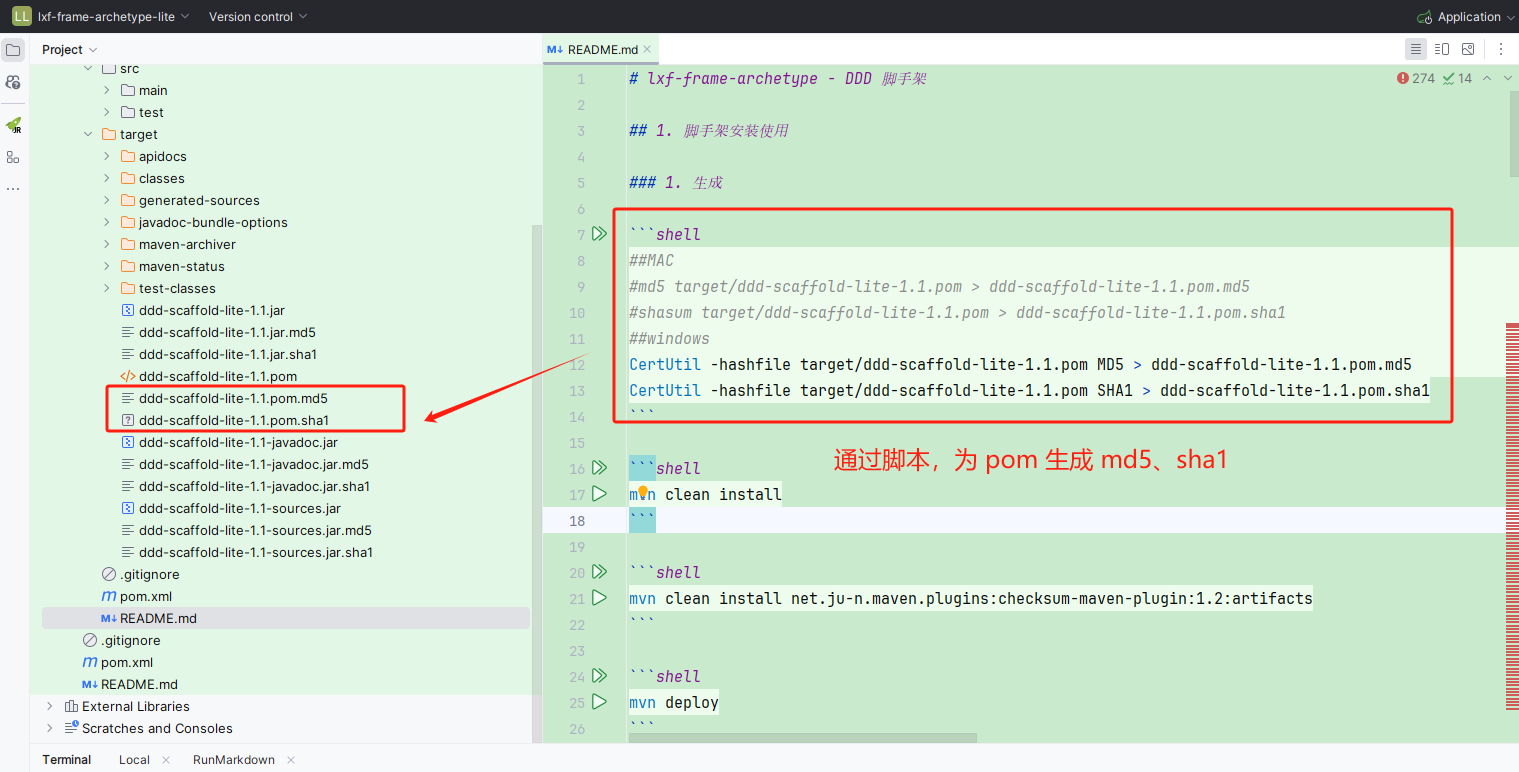Select ddd-scaffold-lite-1.1.pom.md5 file

(224, 398)
